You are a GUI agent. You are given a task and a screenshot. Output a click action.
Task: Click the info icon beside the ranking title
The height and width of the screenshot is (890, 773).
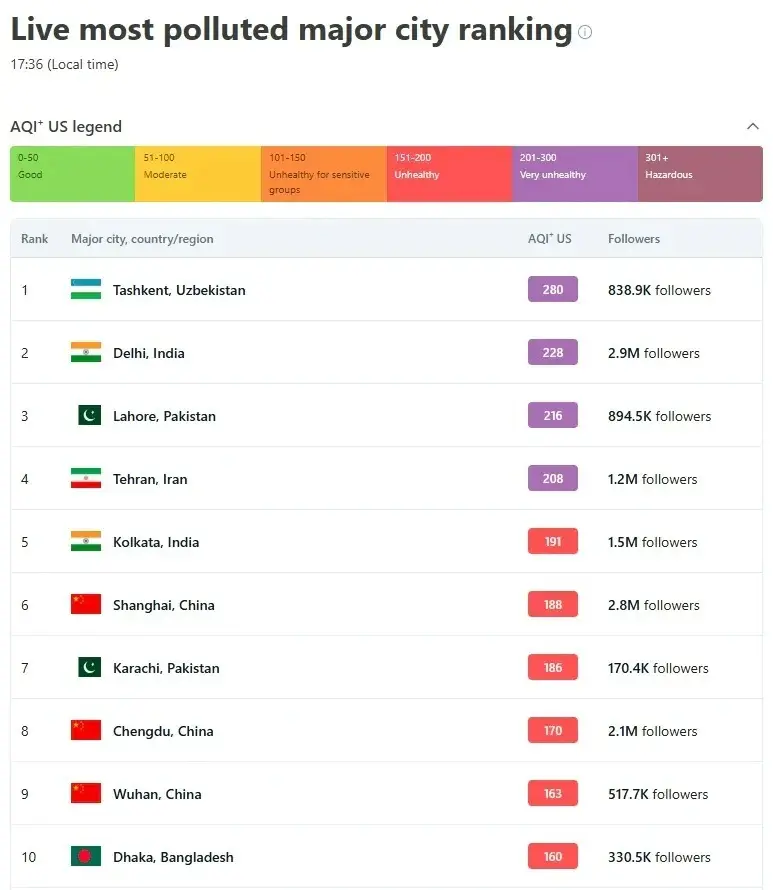coord(585,32)
